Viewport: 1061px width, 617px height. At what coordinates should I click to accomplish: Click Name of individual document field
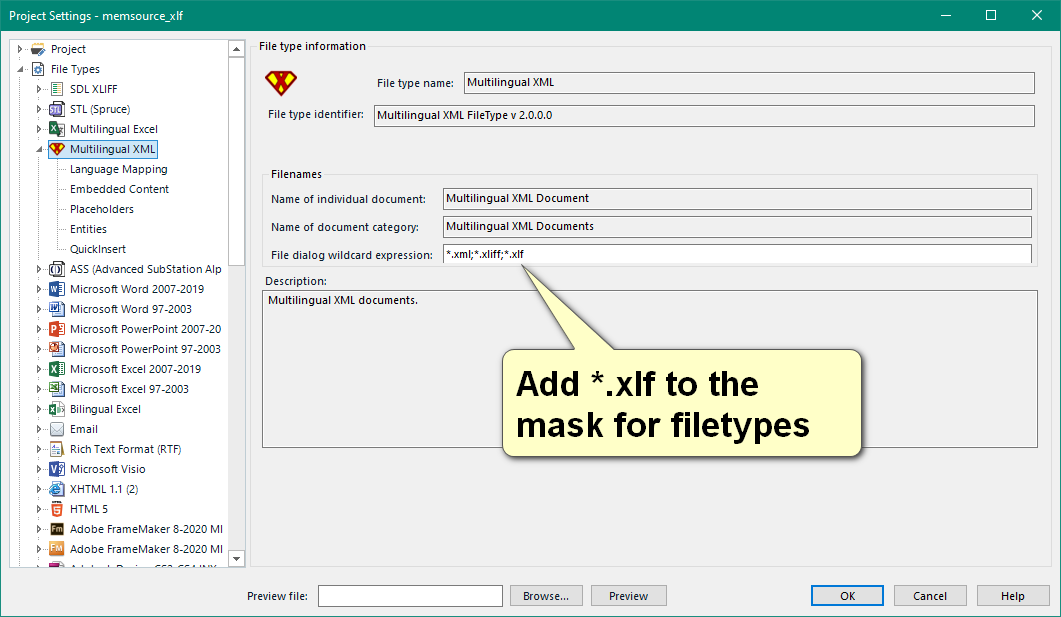coord(737,199)
